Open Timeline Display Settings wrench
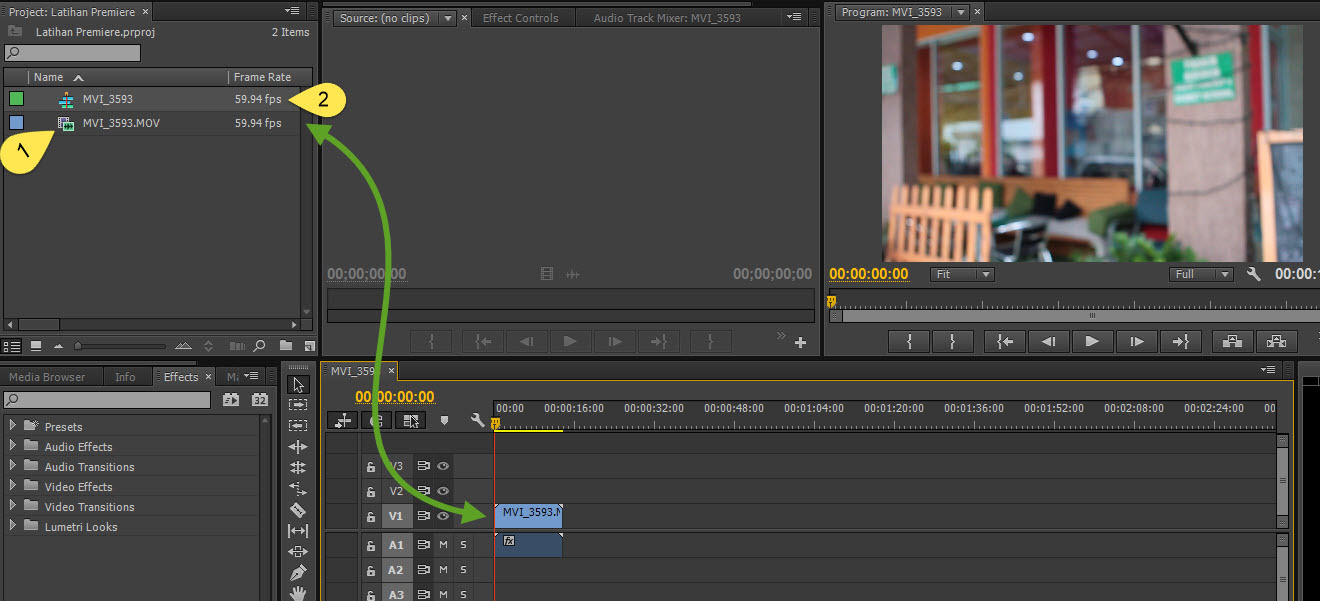The image size is (1320, 601). [x=477, y=421]
